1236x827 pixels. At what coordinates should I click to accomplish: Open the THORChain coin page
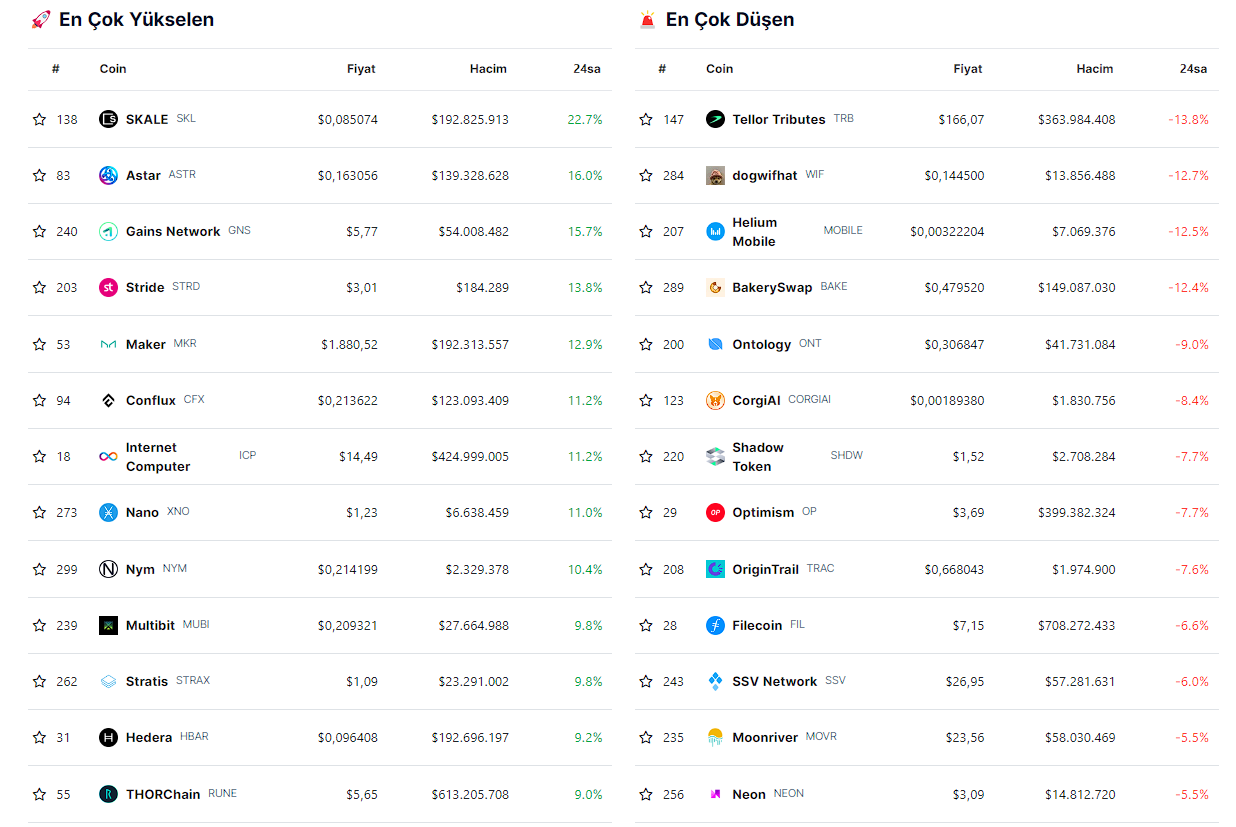(162, 795)
